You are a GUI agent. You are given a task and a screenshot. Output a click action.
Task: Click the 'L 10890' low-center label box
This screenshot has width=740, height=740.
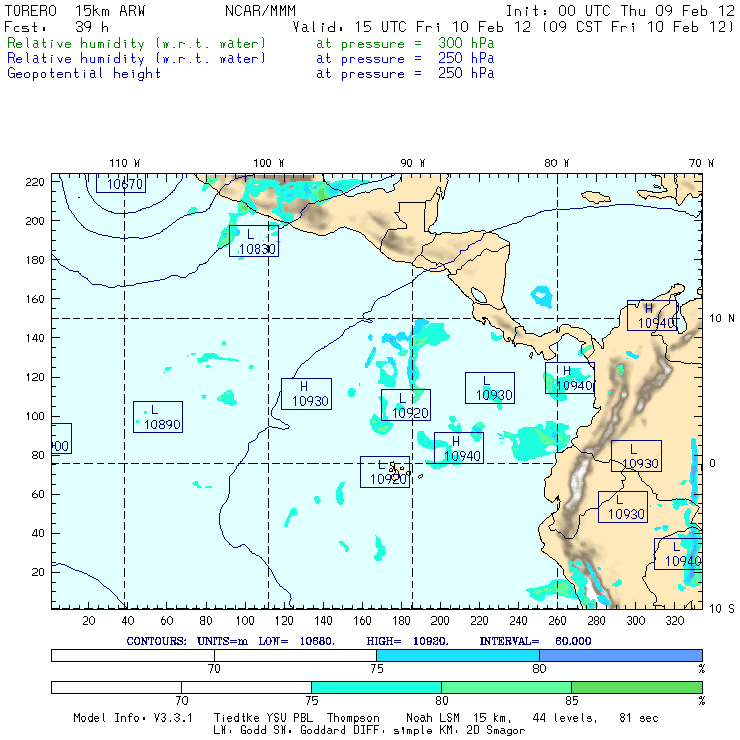tap(158, 417)
